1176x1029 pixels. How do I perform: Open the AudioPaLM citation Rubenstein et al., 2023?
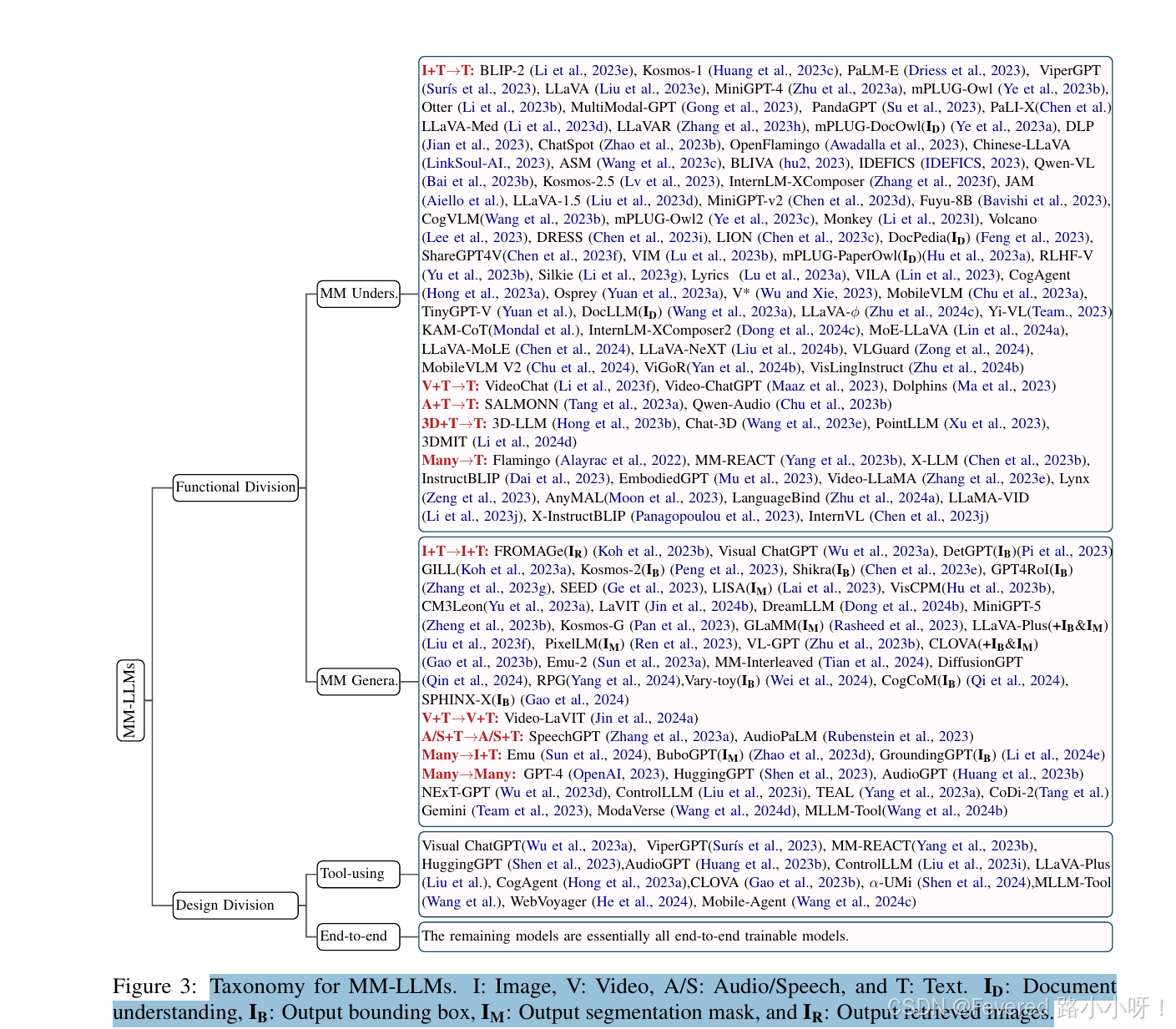897,737
